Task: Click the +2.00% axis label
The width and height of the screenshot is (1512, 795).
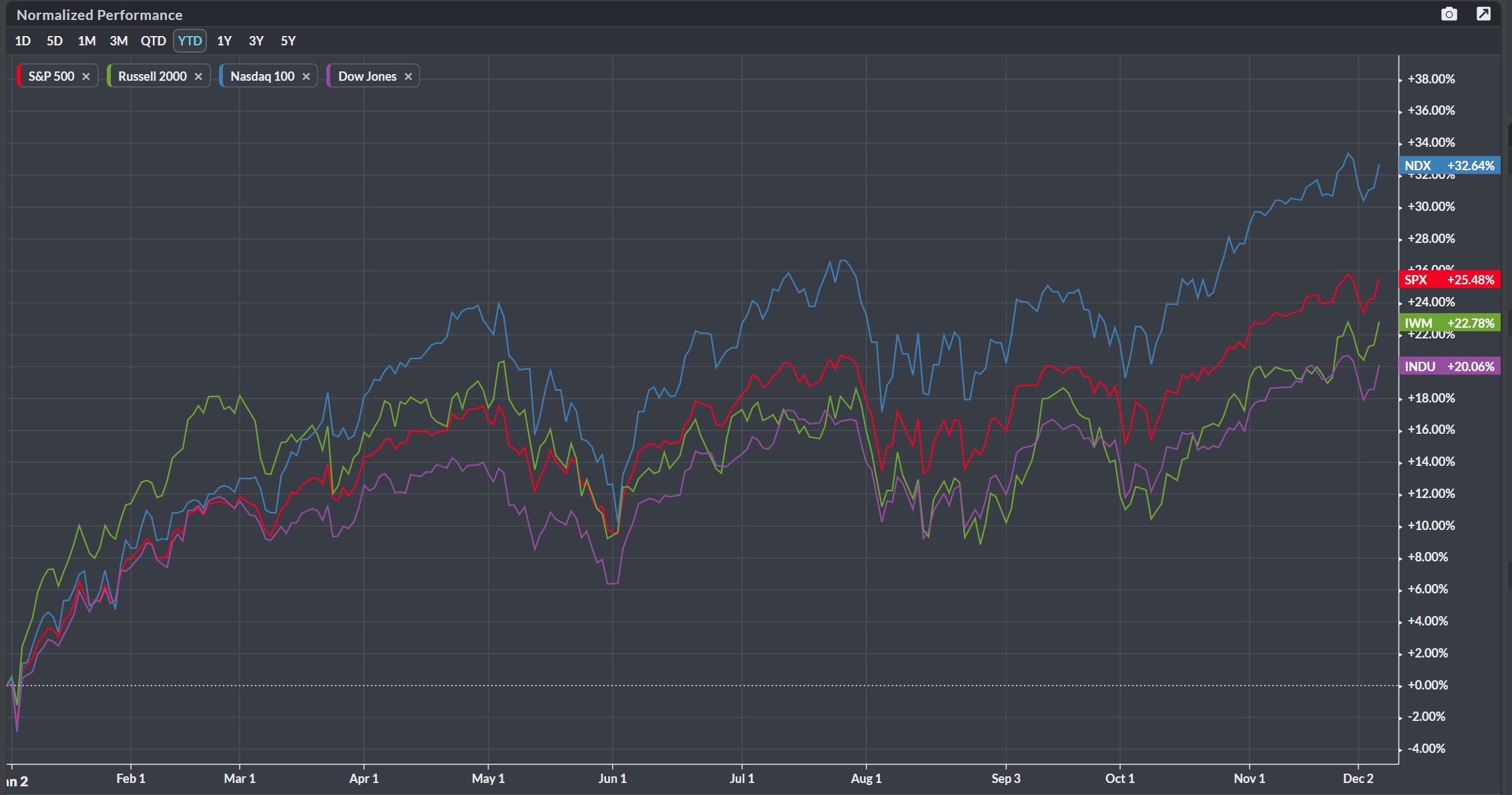Action: (x=1428, y=653)
